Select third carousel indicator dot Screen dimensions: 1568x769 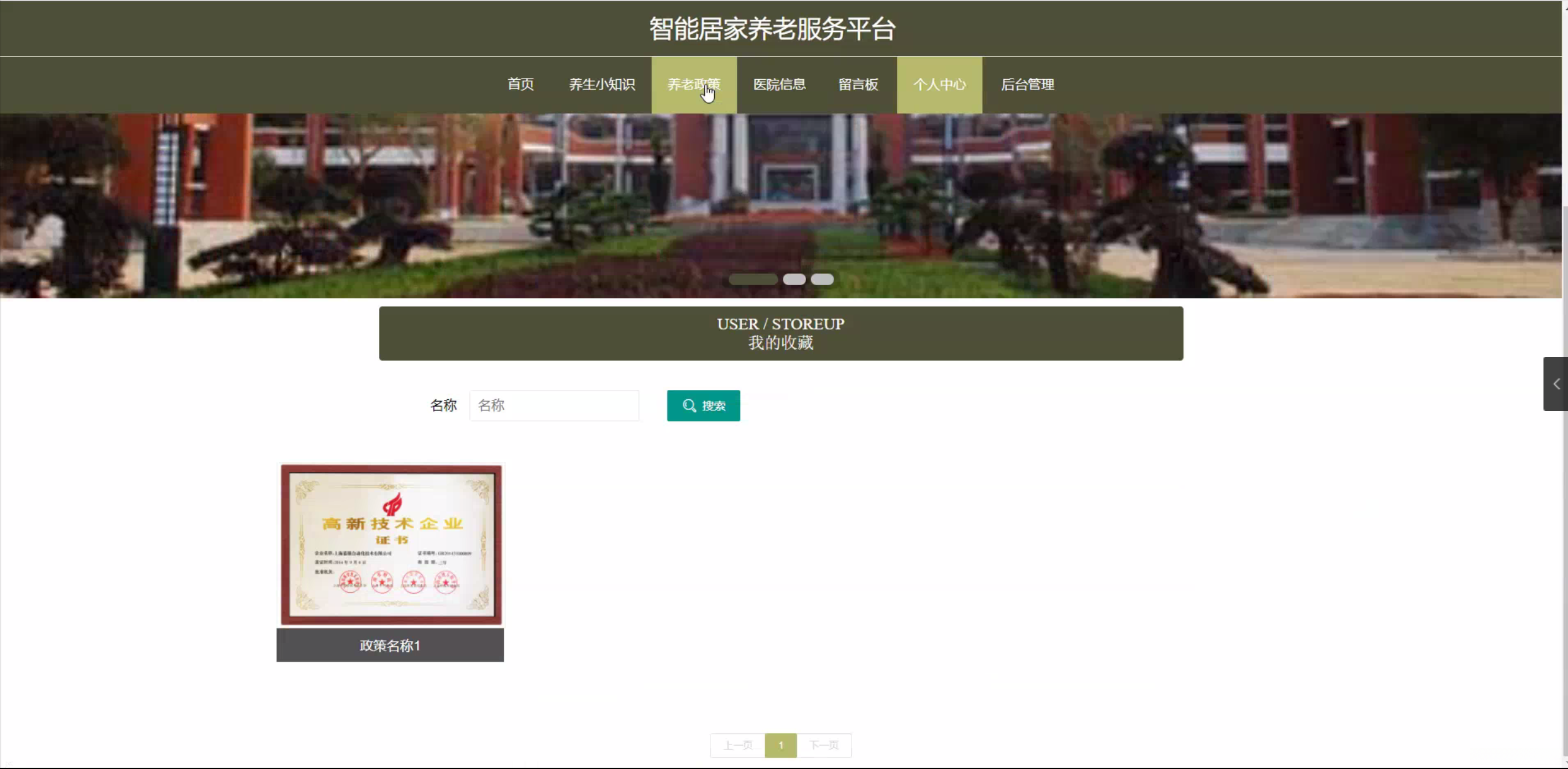pos(822,280)
